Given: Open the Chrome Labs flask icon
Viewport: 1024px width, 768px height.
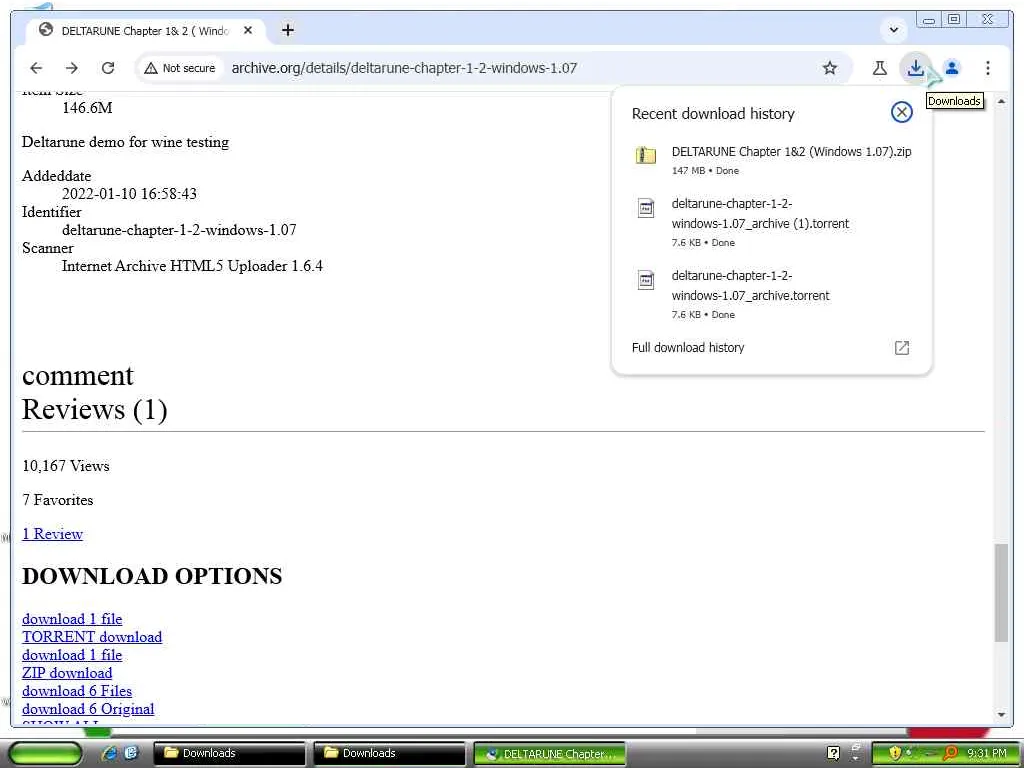Looking at the screenshot, I should point(880,68).
